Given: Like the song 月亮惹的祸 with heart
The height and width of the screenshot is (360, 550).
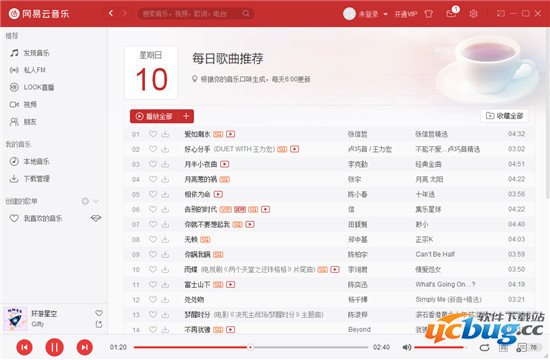Looking at the screenshot, I should pos(153,179).
